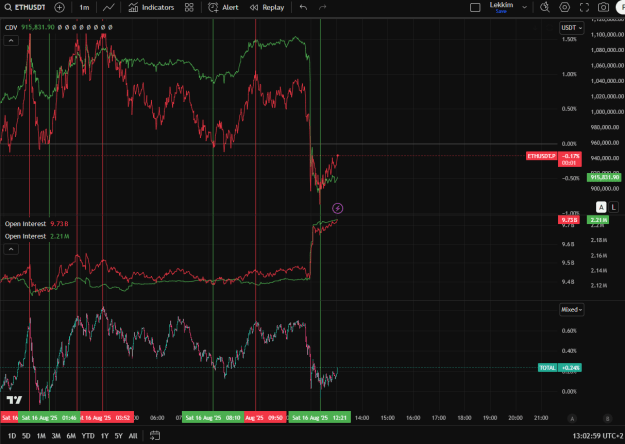Viewport: 625px width, 444px height.
Task: Open the ETHUSDT symbol search
Action: pos(25,7)
